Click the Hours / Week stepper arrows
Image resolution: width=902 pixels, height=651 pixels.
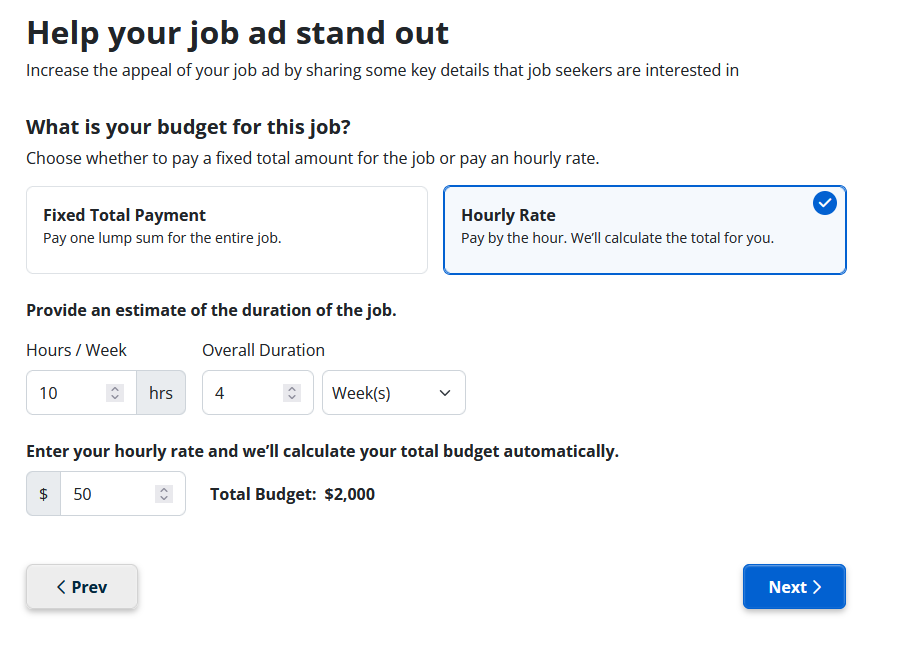coord(115,393)
